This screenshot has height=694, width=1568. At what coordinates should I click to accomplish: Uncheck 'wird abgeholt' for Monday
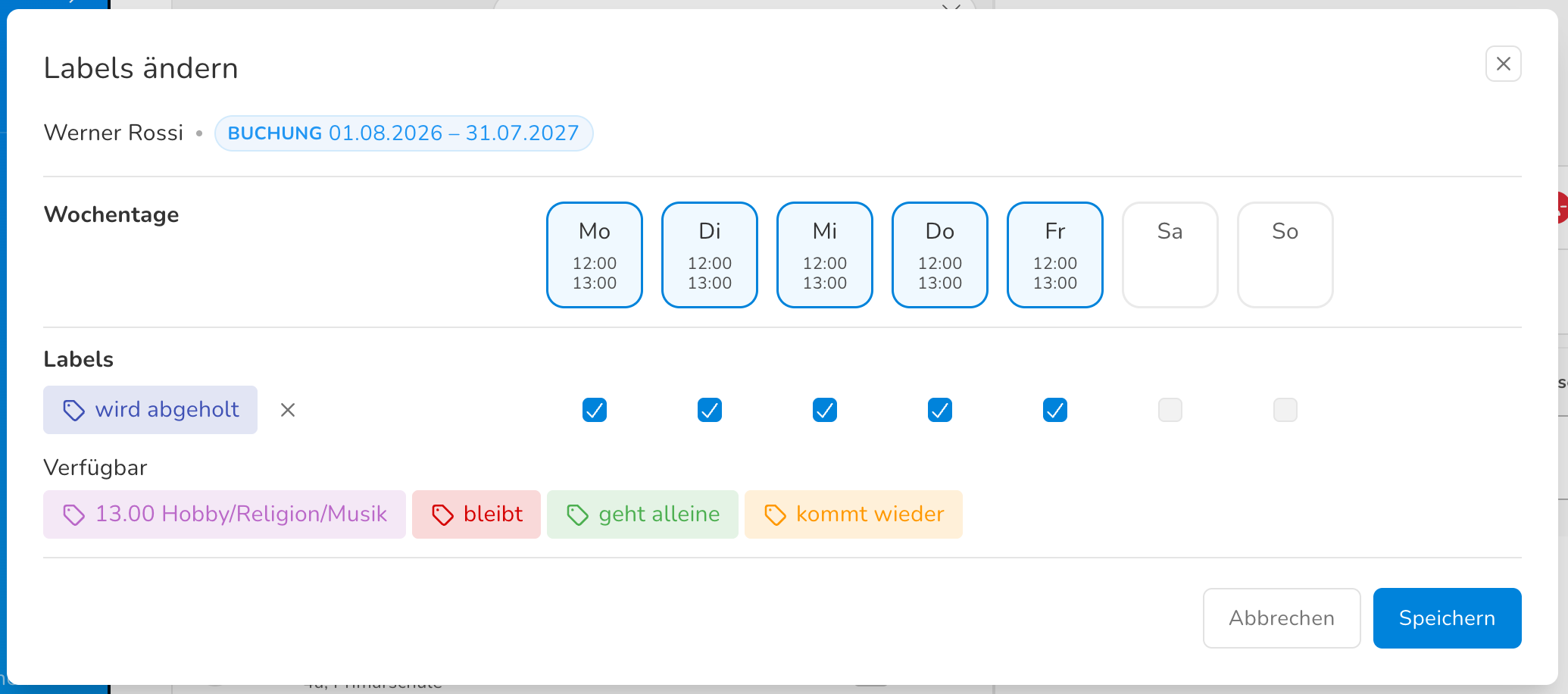(x=595, y=410)
